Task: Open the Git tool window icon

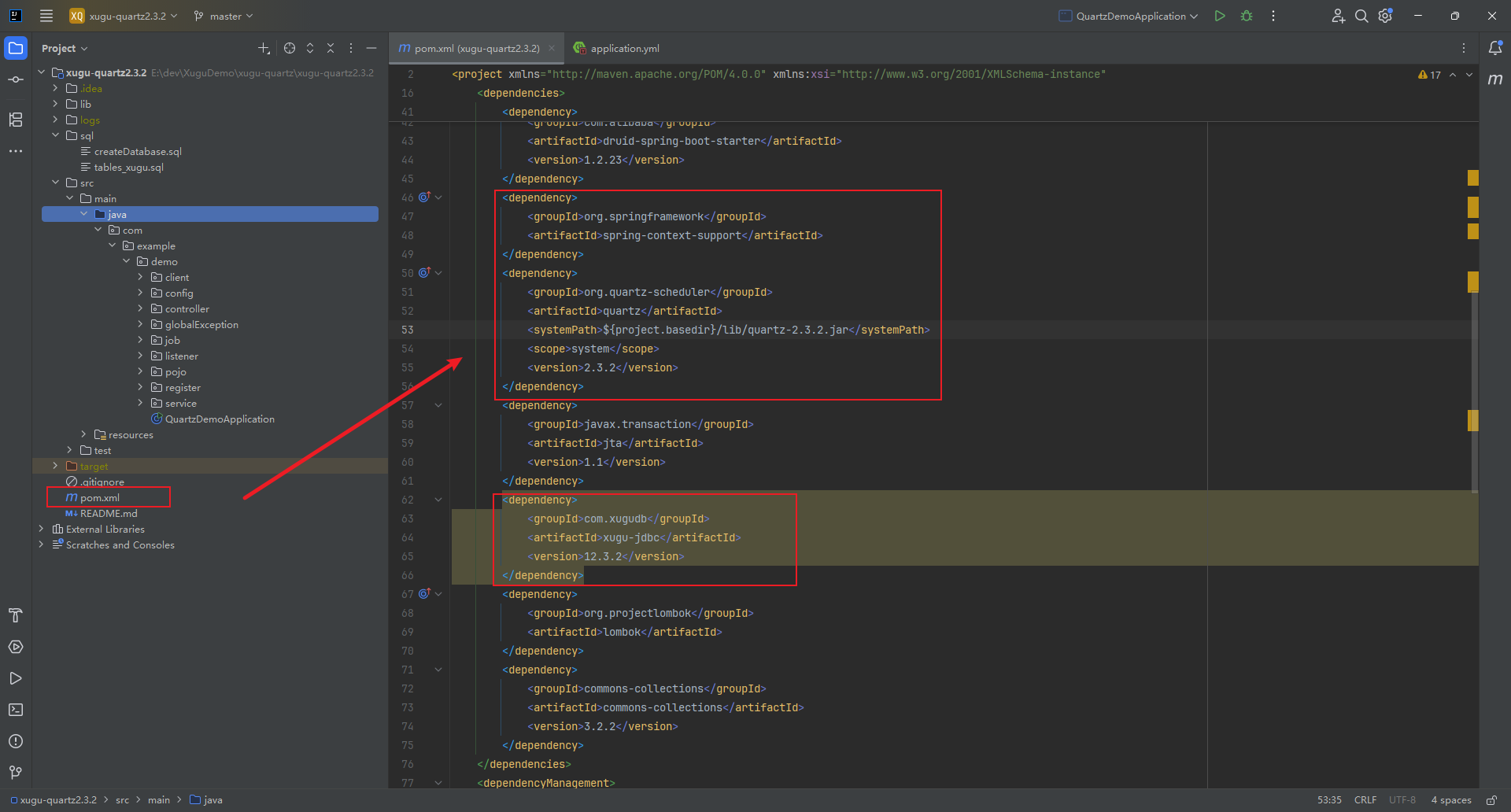Action: click(16, 773)
